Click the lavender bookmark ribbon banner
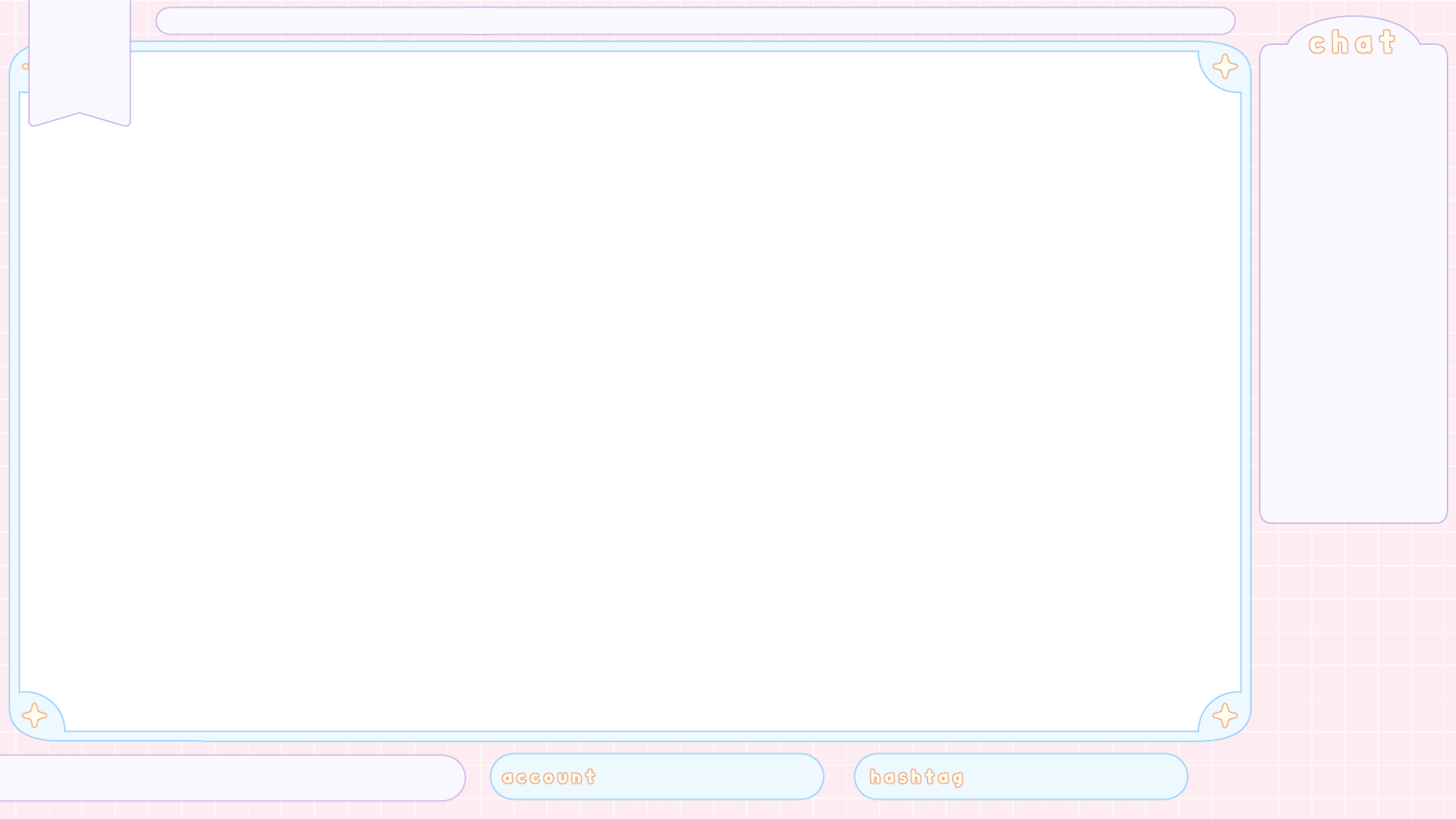Screen dimensions: 1456x819 coord(80,57)
